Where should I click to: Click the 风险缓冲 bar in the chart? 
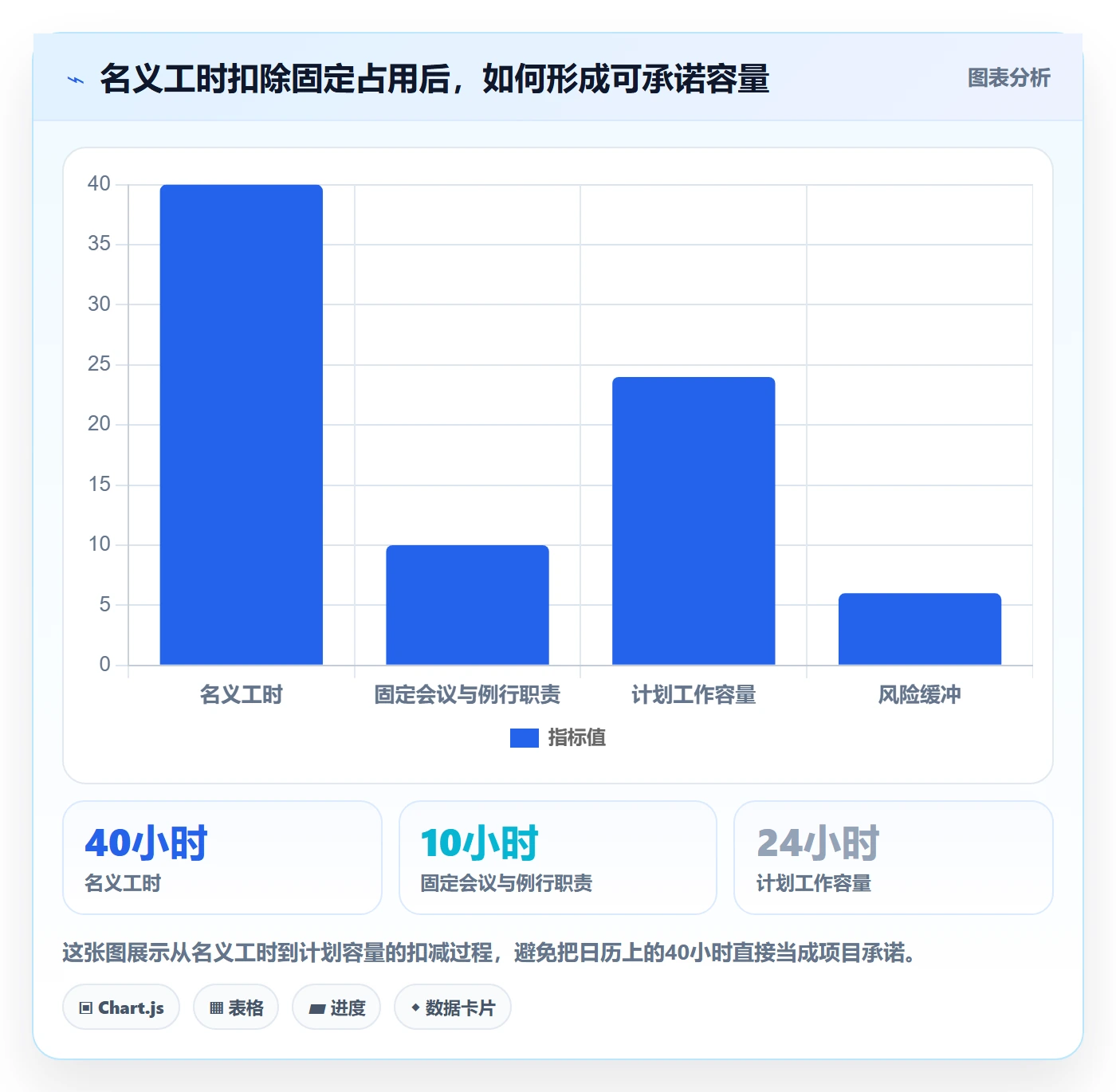920,629
